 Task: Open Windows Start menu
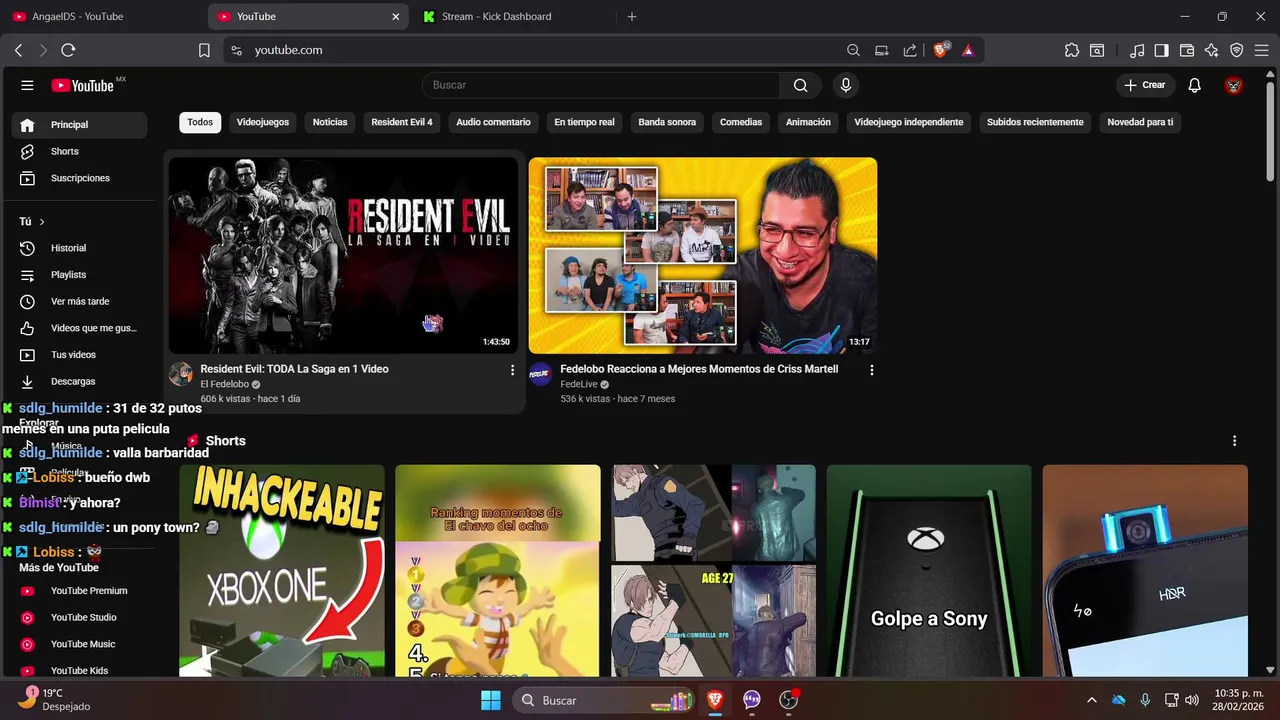click(491, 700)
